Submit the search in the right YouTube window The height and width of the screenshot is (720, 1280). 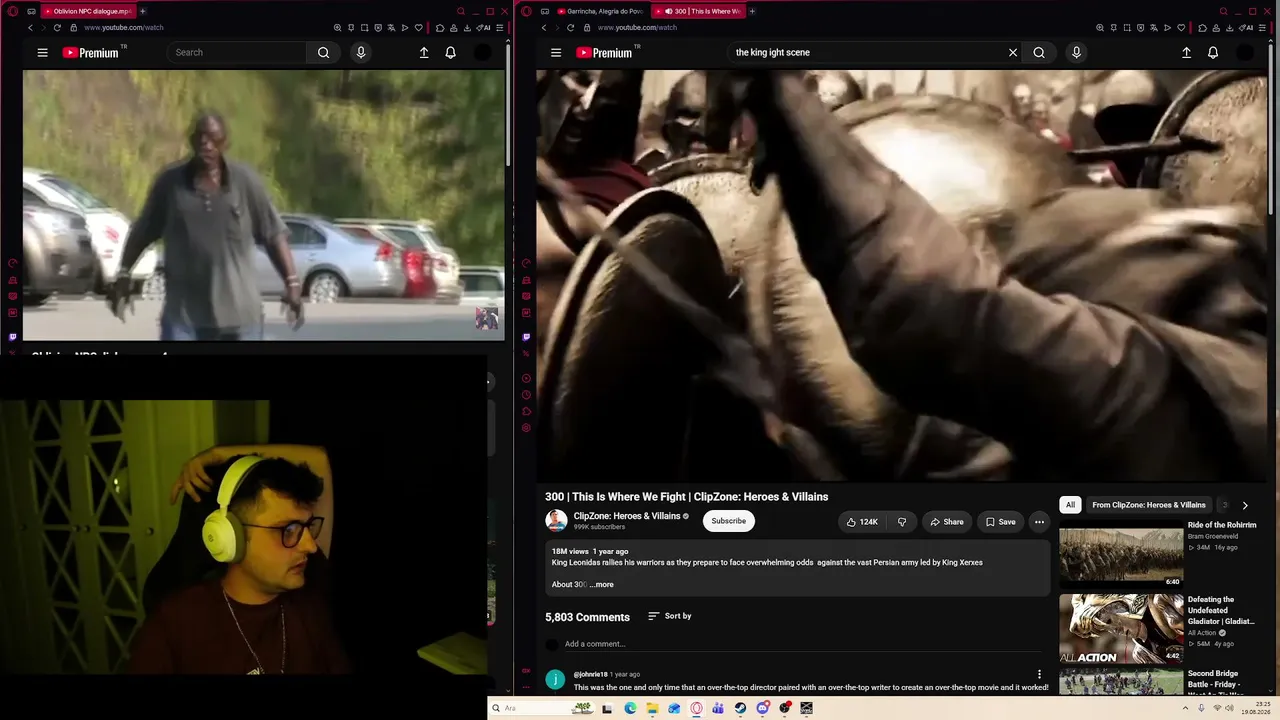tap(1039, 53)
